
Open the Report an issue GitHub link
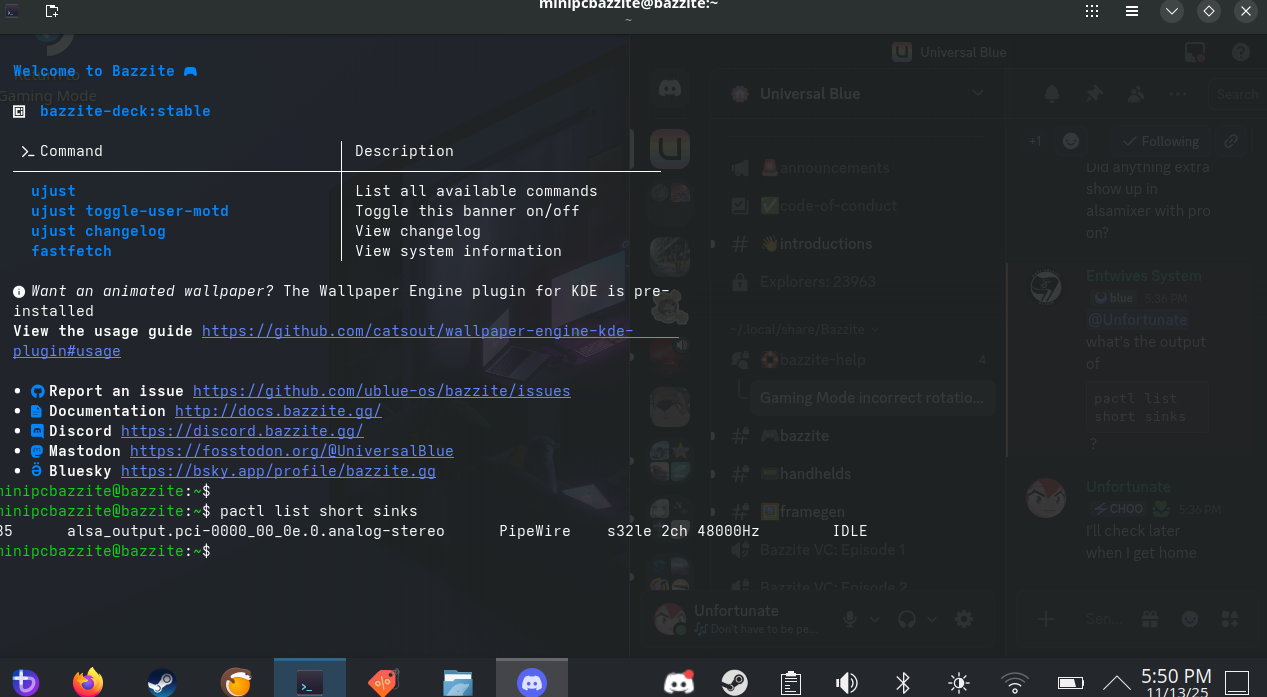(x=381, y=391)
